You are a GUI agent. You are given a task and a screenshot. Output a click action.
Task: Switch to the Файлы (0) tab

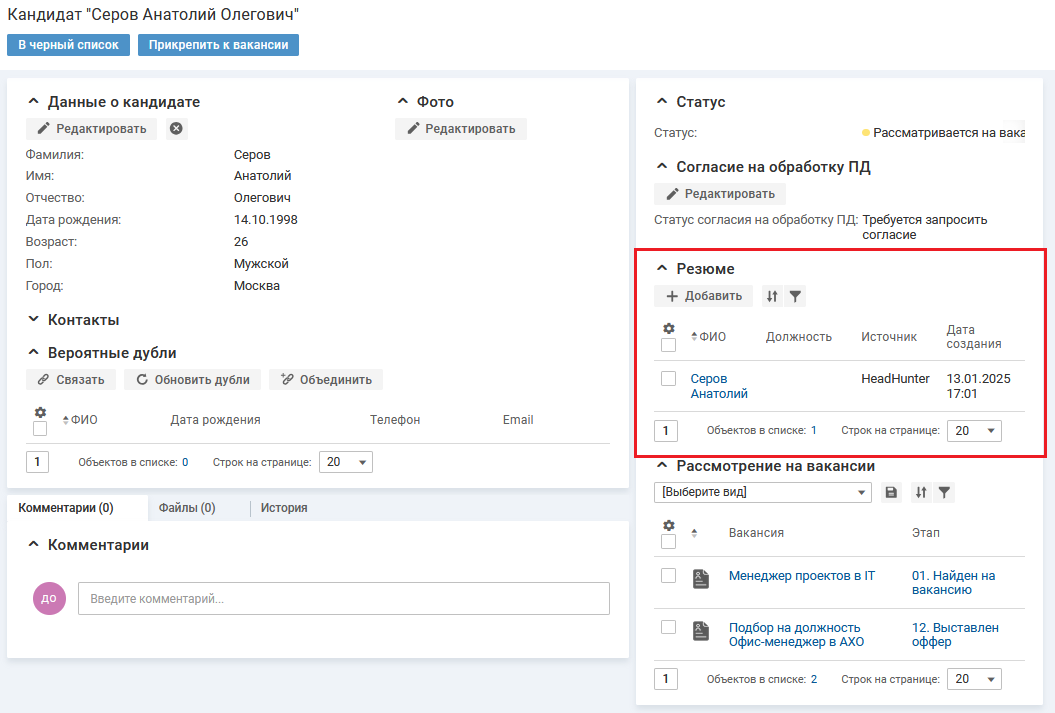point(187,508)
